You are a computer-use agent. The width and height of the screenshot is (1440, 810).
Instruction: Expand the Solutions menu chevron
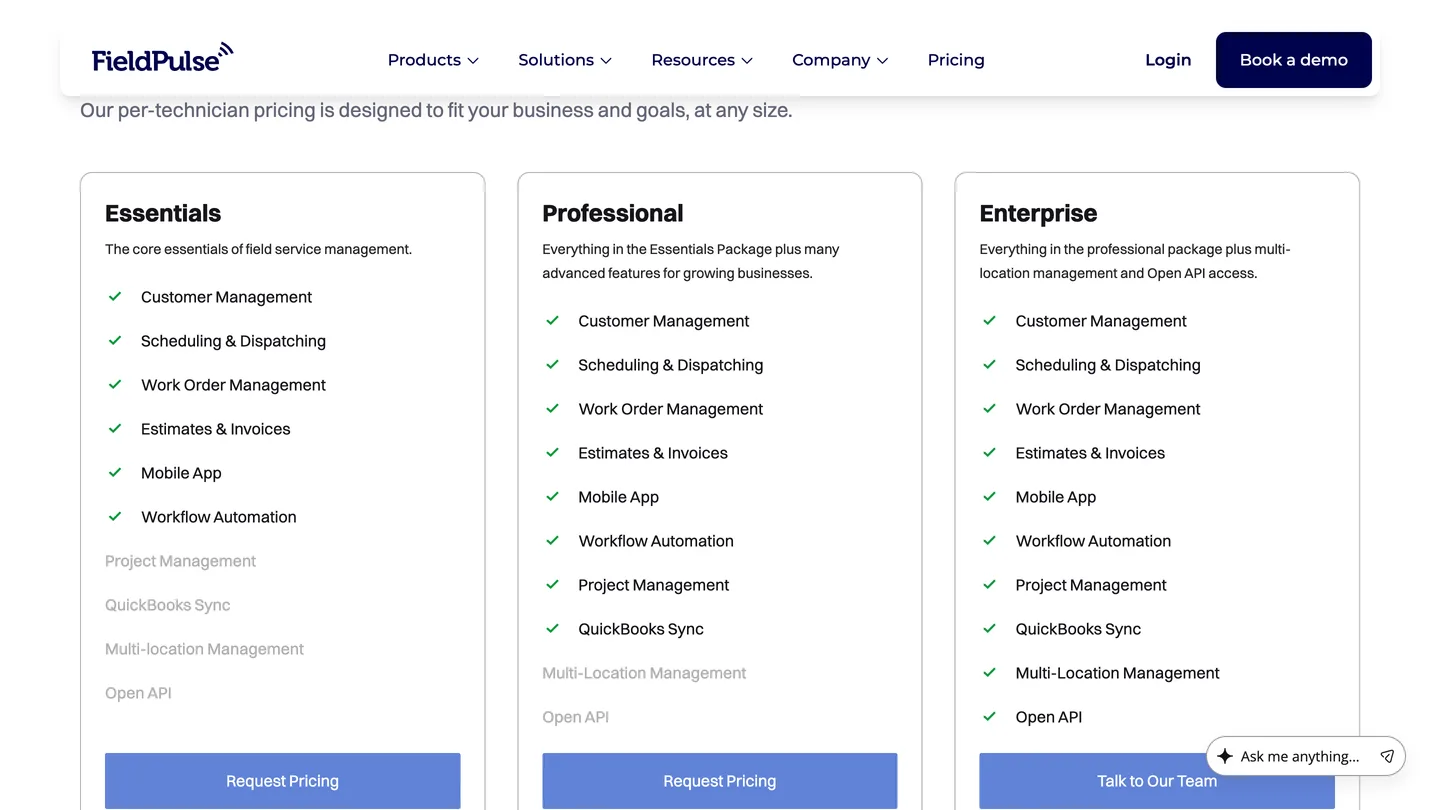pos(605,61)
